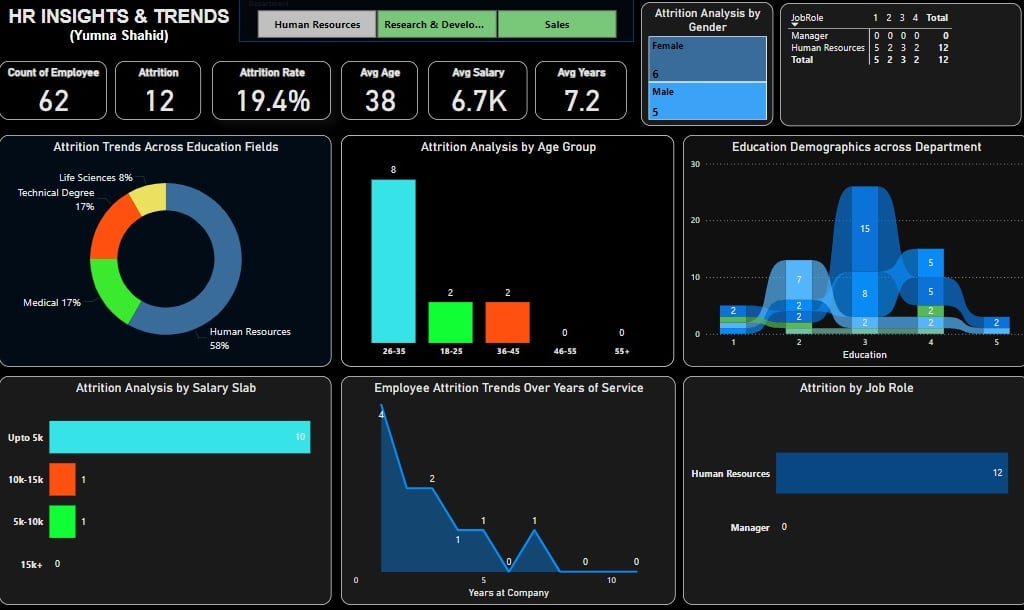Click the green 5k-10k salary bar

63,521
